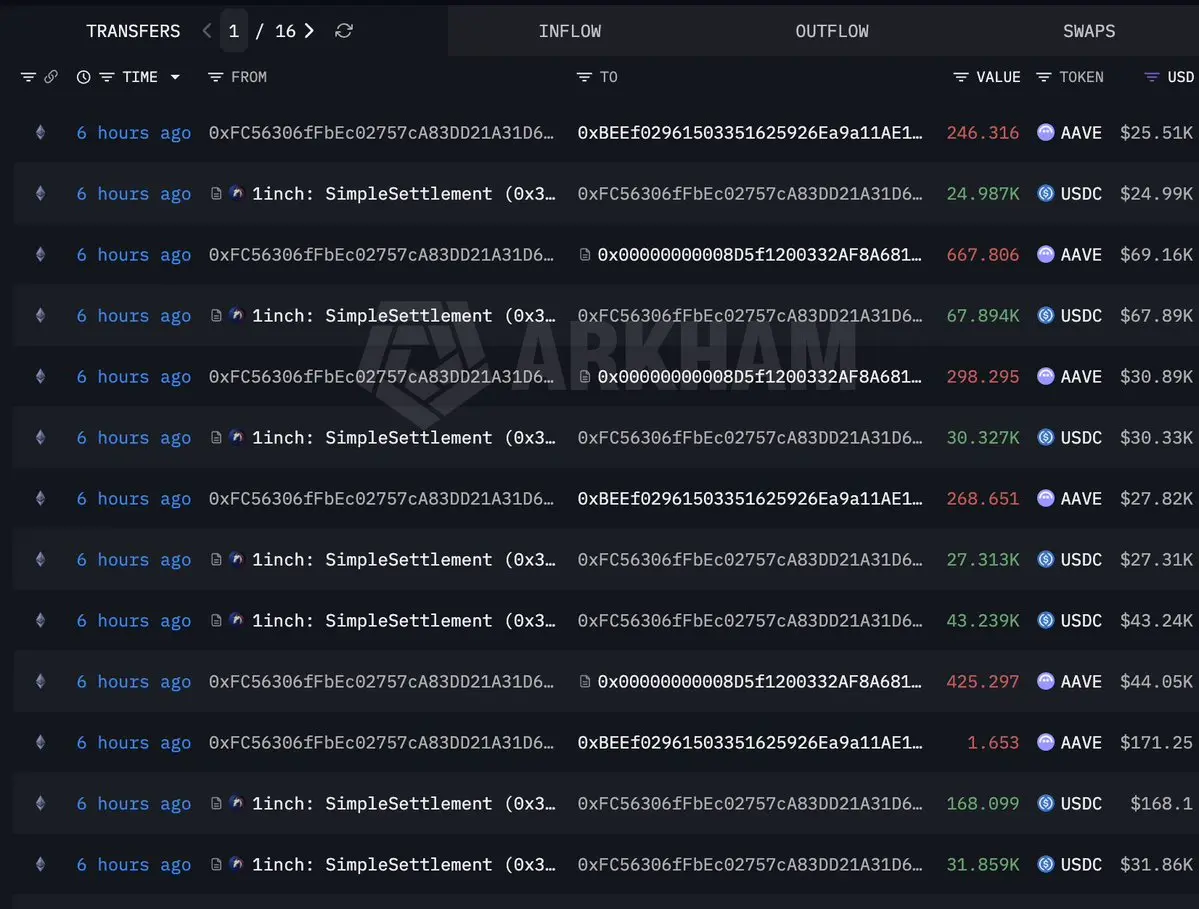Open the TIME column filter icon
This screenshot has height=909, width=1199.
(107, 77)
